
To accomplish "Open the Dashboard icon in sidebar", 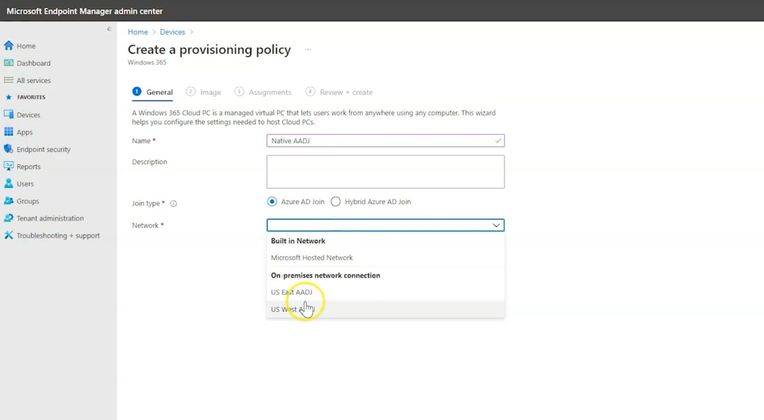I will coord(8,63).
